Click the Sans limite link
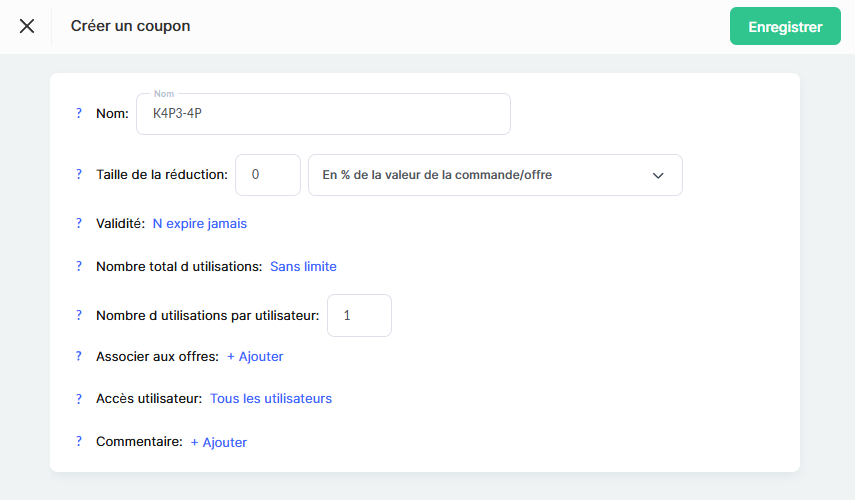The width and height of the screenshot is (855, 500). pyautogui.click(x=303, y=267)
